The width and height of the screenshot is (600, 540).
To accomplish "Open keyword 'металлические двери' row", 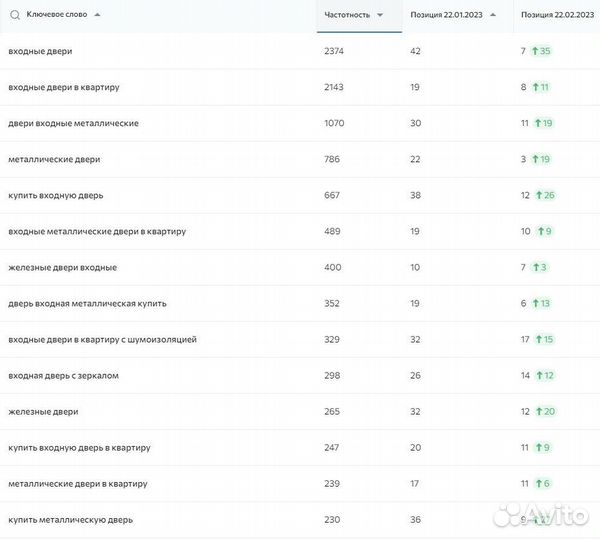I will point(54,159).
